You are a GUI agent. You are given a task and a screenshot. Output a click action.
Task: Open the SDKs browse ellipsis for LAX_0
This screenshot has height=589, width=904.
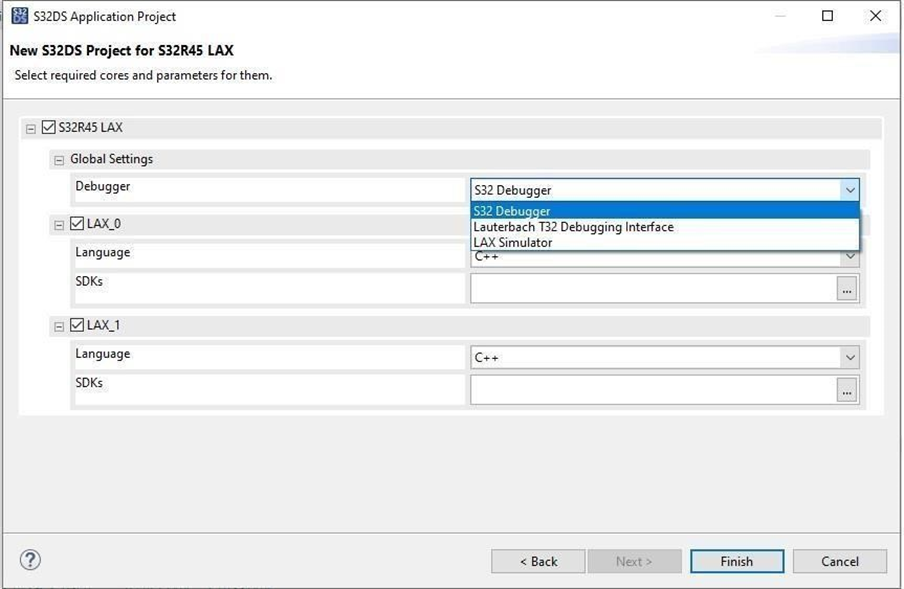click(x=846, y=288)
